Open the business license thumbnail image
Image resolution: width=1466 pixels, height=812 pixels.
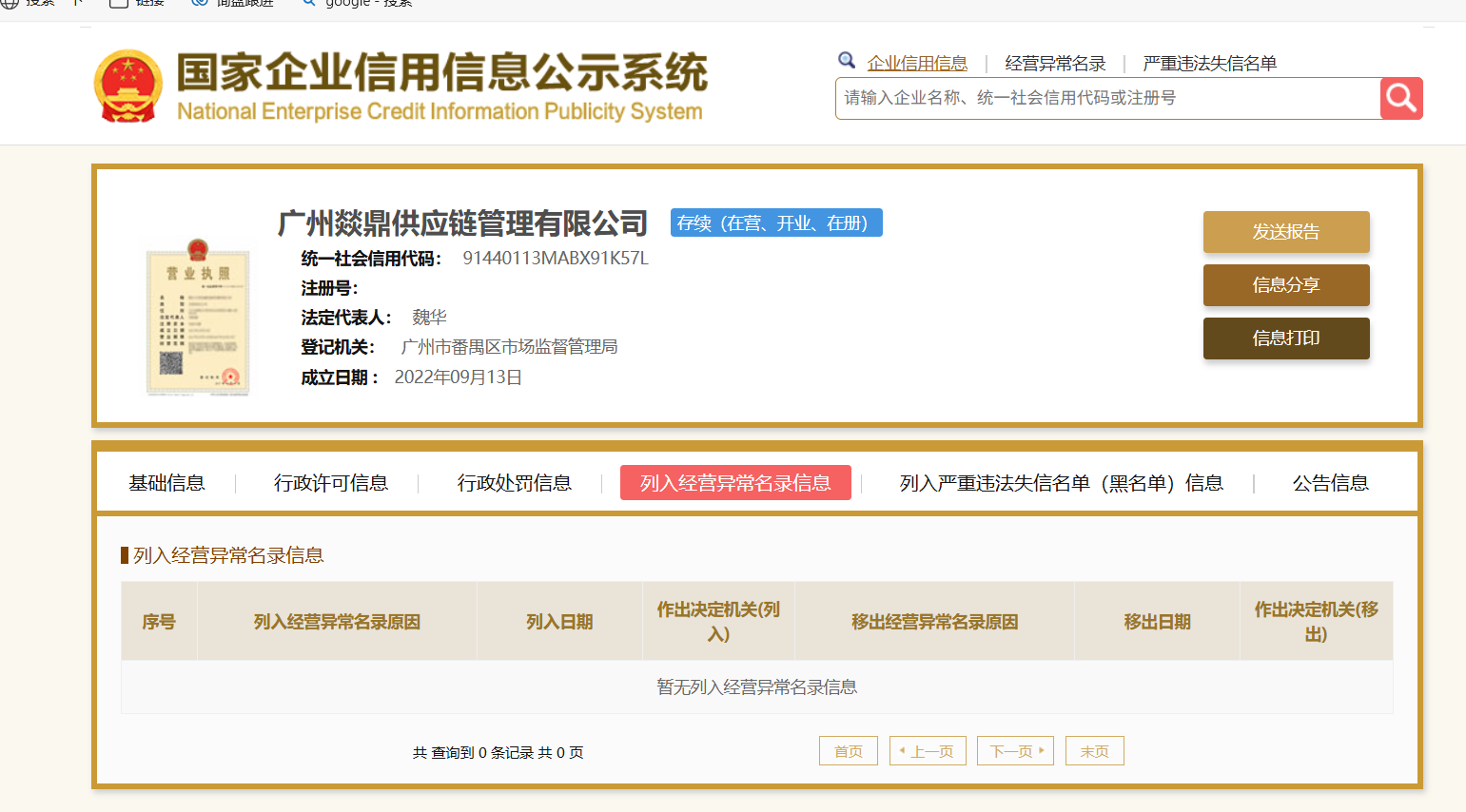(198, 317)
